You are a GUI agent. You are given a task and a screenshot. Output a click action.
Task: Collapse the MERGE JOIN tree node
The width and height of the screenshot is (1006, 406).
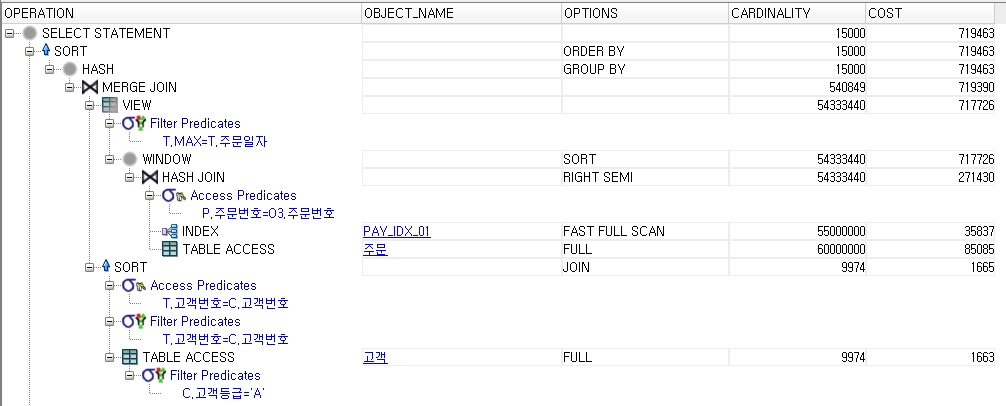69,87
